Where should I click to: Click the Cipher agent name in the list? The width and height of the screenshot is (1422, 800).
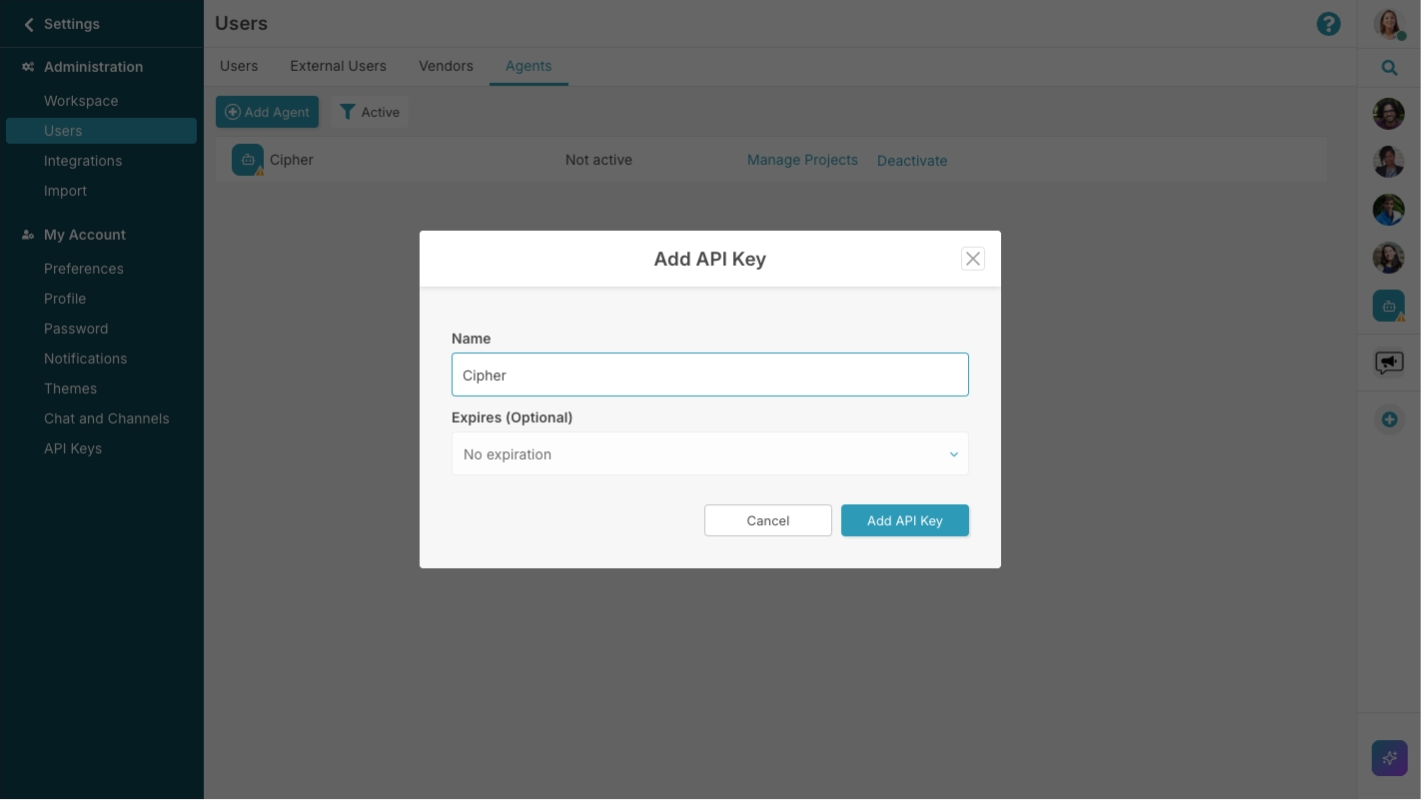291,160
